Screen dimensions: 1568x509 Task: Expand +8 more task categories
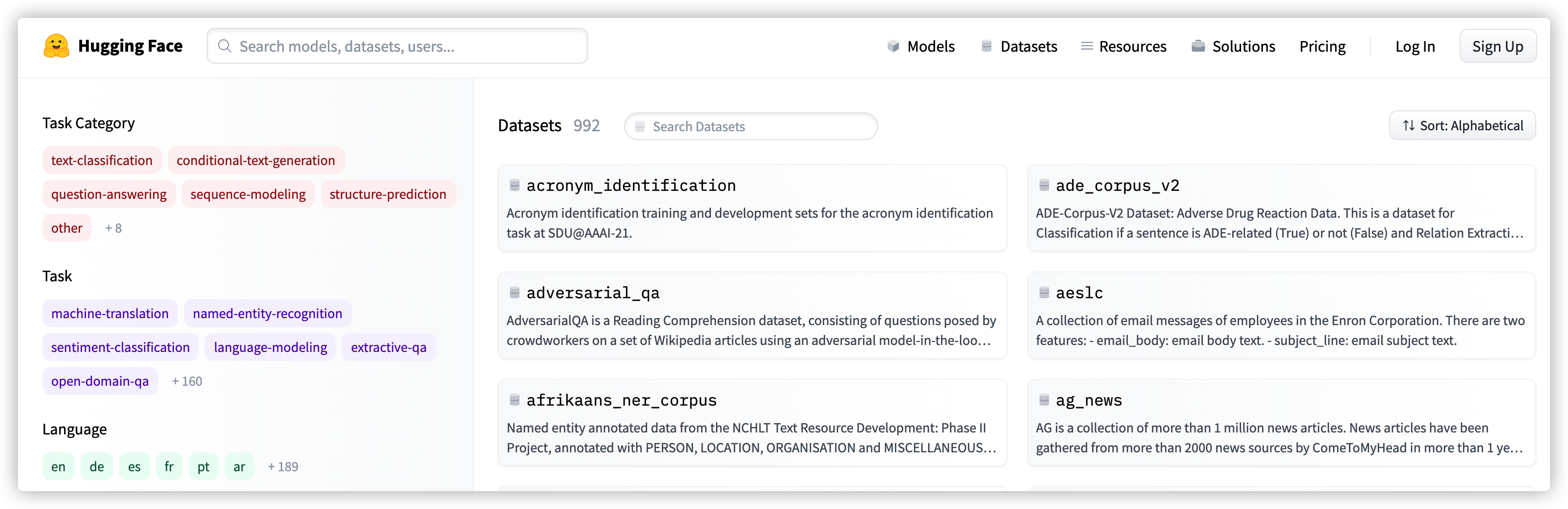click(x=113, y=228)
